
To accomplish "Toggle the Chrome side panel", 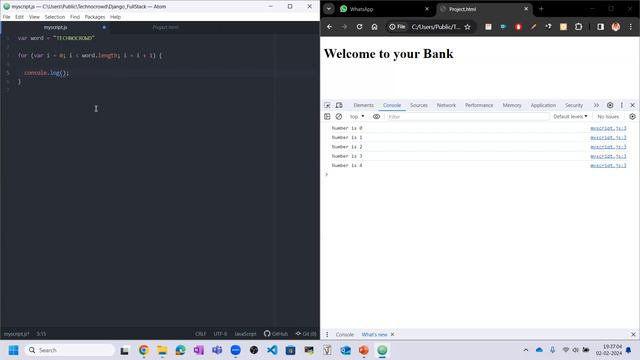I will pyautogui.click(x=600, y=27).
